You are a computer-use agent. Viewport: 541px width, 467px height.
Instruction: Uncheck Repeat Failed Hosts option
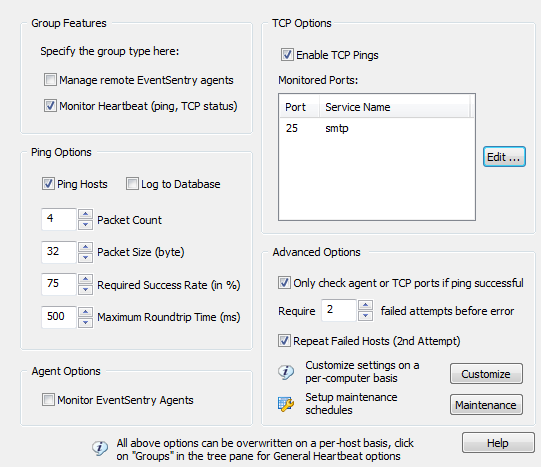click(x=284, y=341)
